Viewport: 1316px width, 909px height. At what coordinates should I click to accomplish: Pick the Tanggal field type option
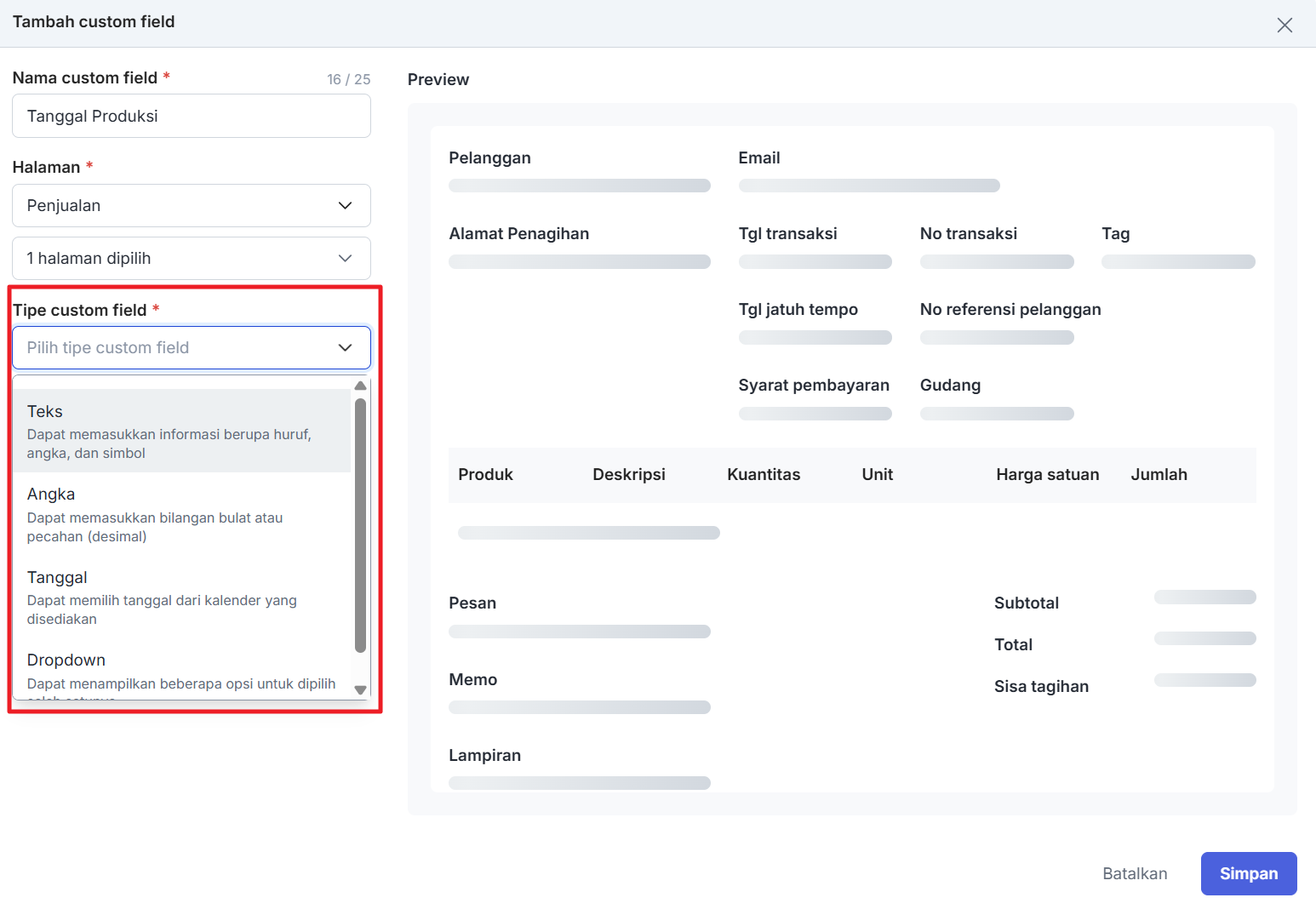pos(181,597)
